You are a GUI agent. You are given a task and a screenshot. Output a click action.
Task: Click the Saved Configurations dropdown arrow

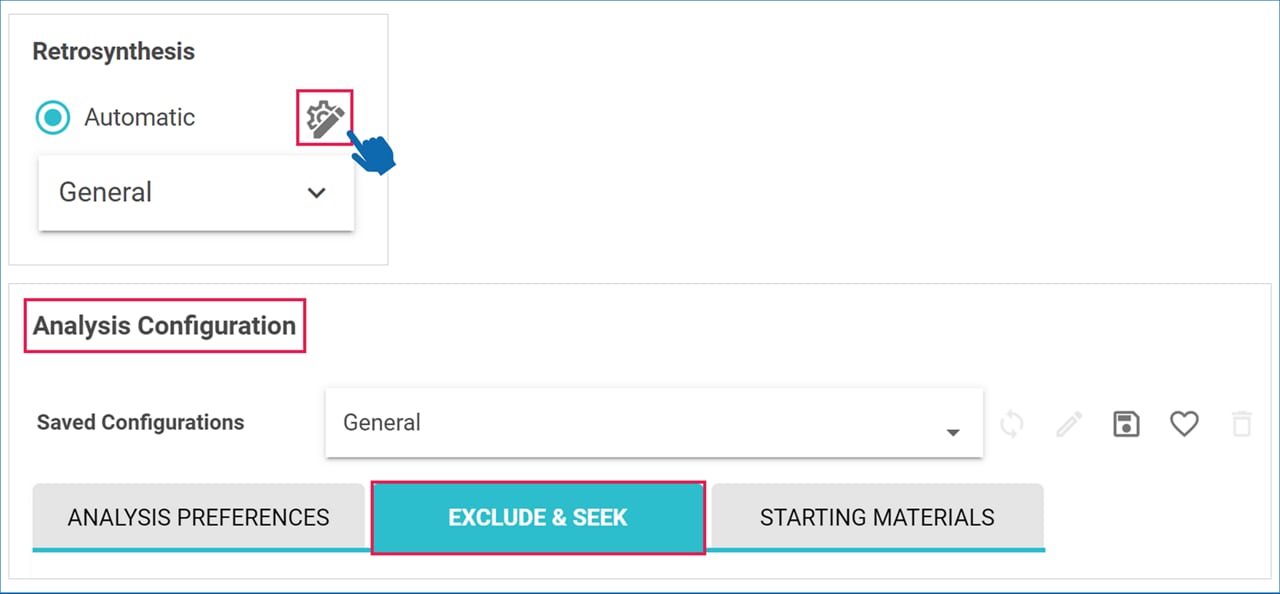[x=953, y=432]
